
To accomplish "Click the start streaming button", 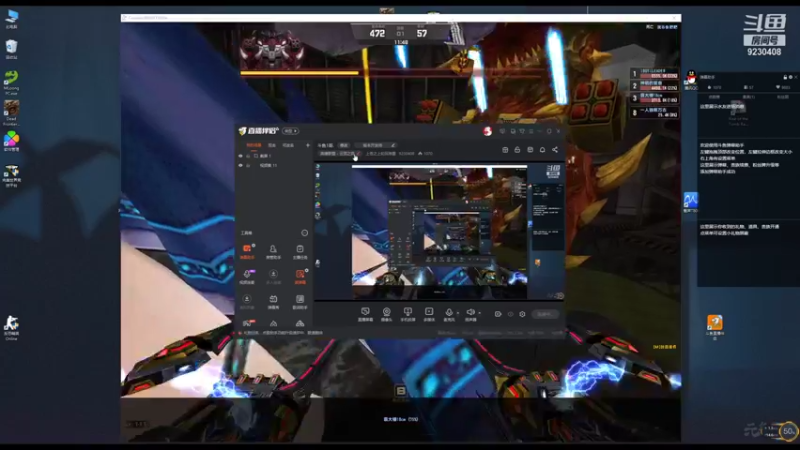I will 545,314.
